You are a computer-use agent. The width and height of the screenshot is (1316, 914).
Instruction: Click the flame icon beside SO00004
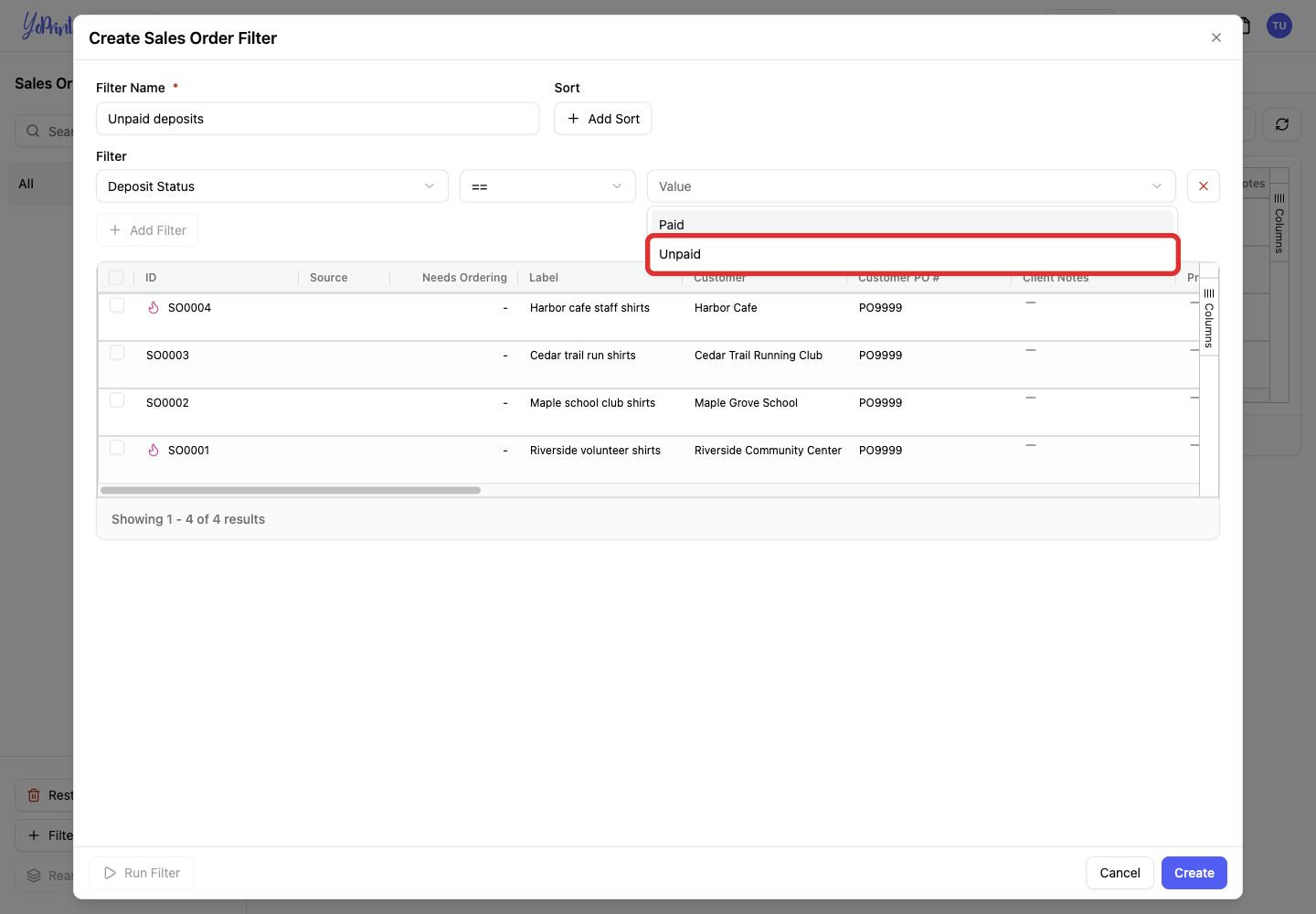154,308
